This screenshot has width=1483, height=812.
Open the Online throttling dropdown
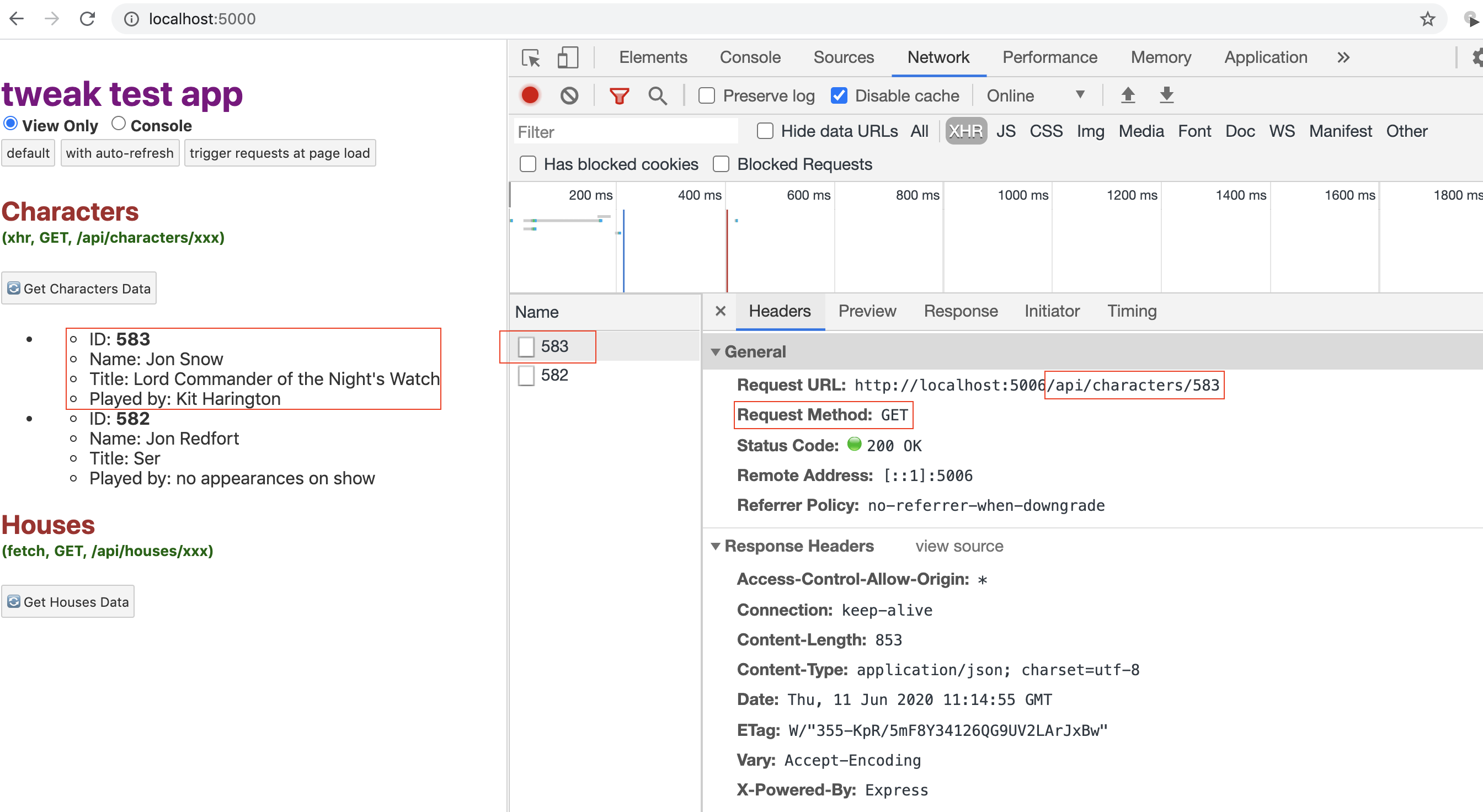[x=1034, y=95]
